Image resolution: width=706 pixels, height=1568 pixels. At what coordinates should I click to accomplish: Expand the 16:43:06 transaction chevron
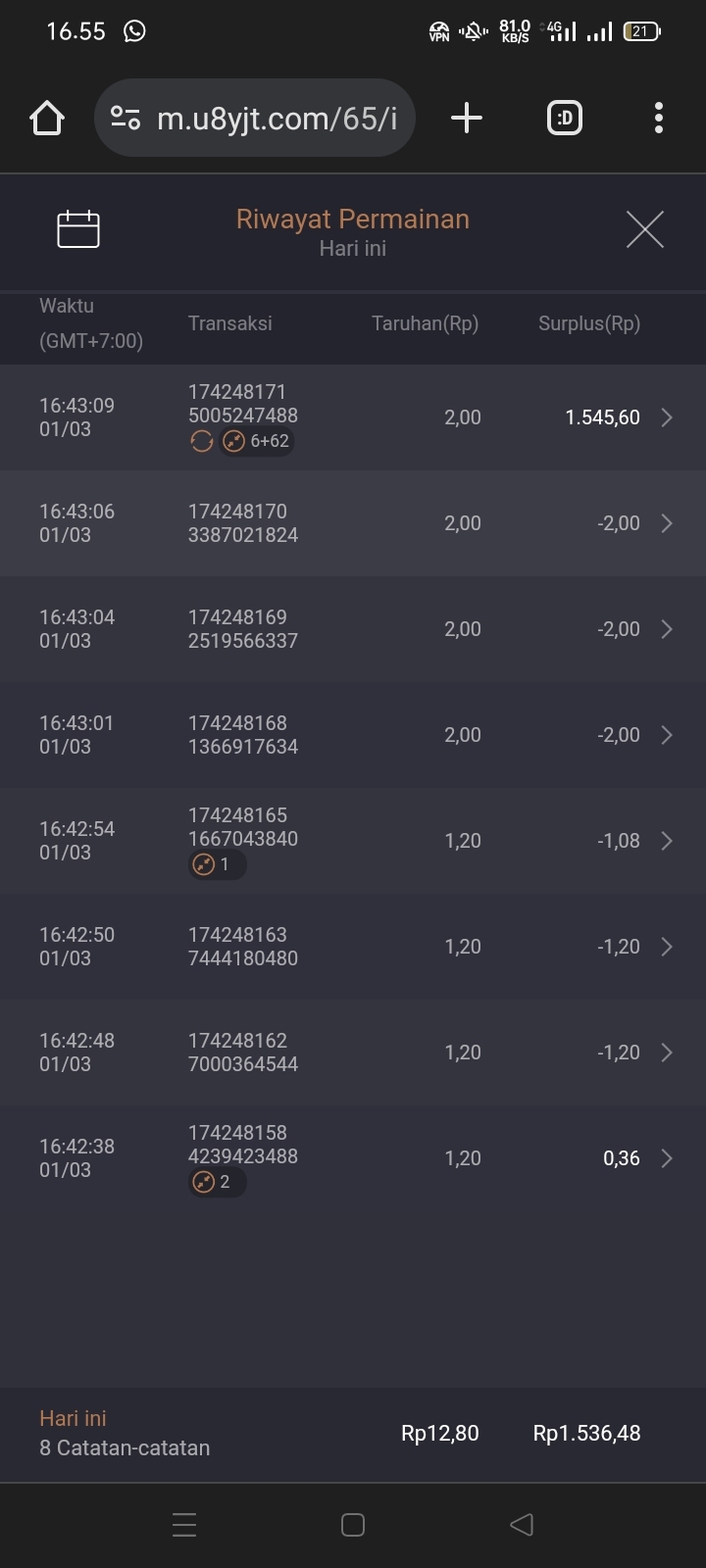pos(667,523)
